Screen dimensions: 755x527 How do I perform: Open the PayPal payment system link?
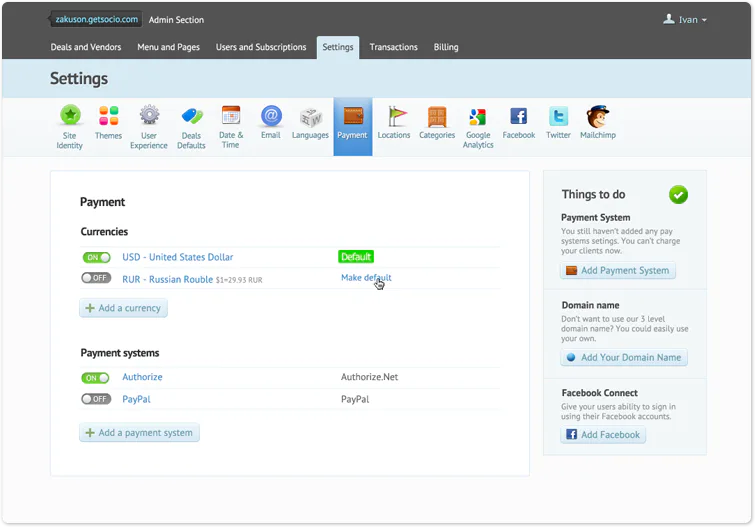(136, 399)
